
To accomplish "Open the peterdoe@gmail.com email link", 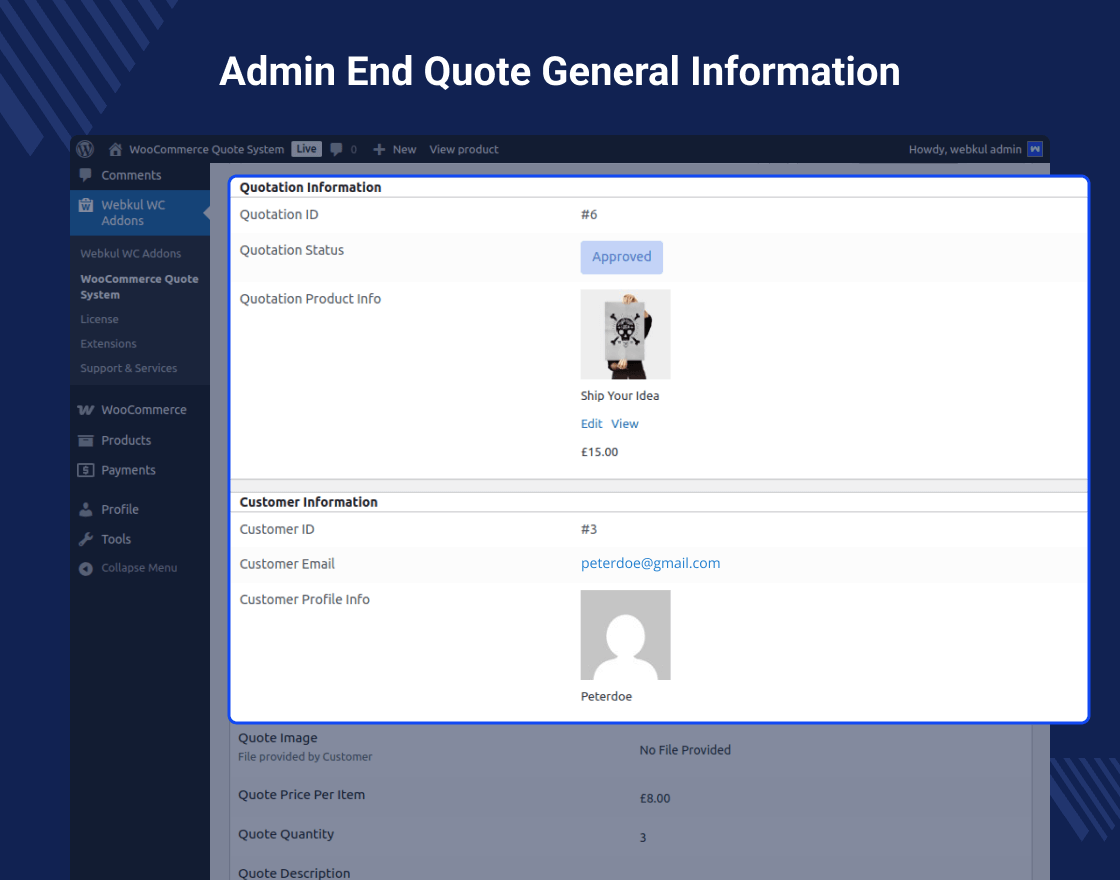I will coord(650,563).
